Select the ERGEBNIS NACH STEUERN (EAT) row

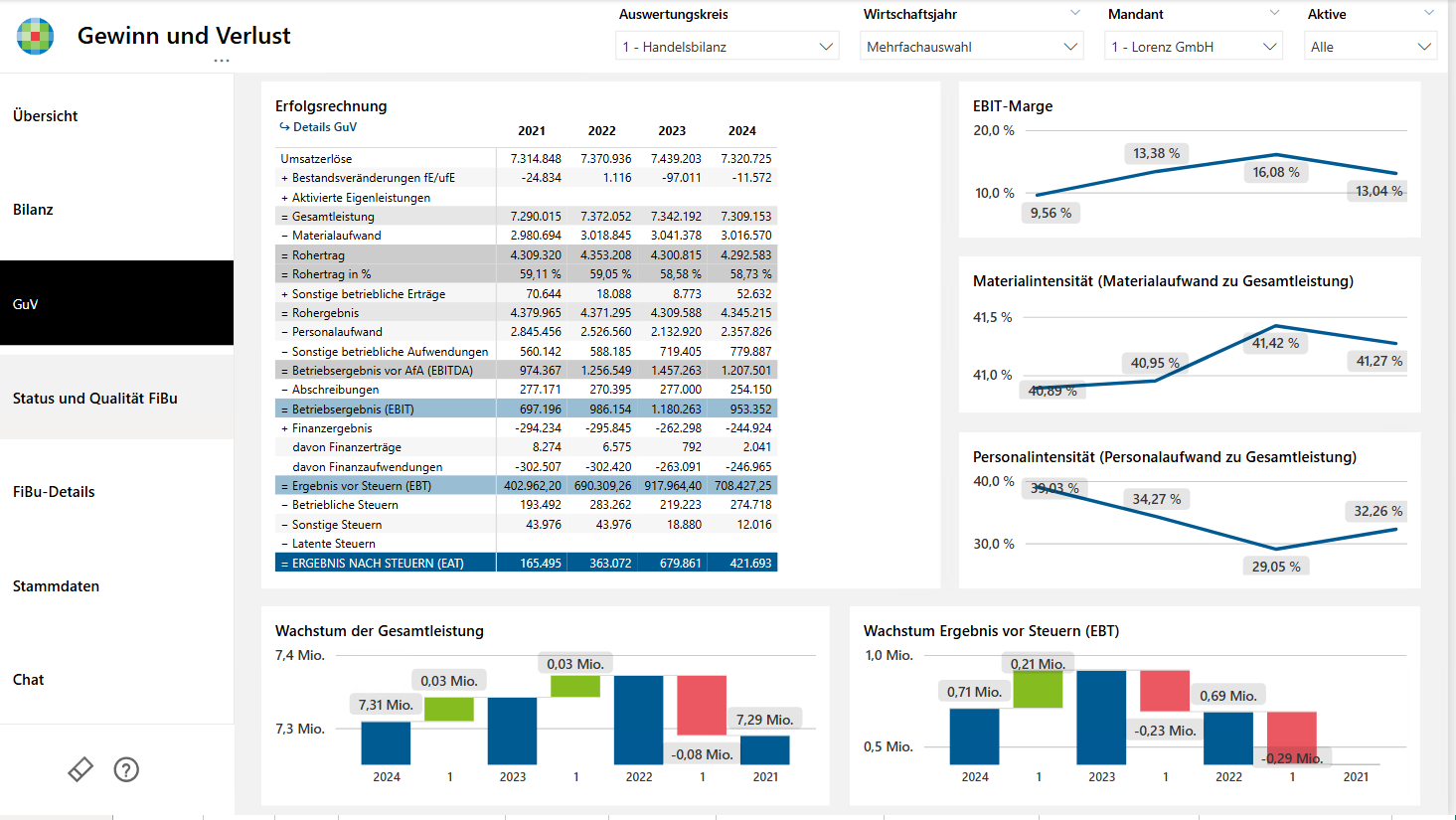(527, 563)
